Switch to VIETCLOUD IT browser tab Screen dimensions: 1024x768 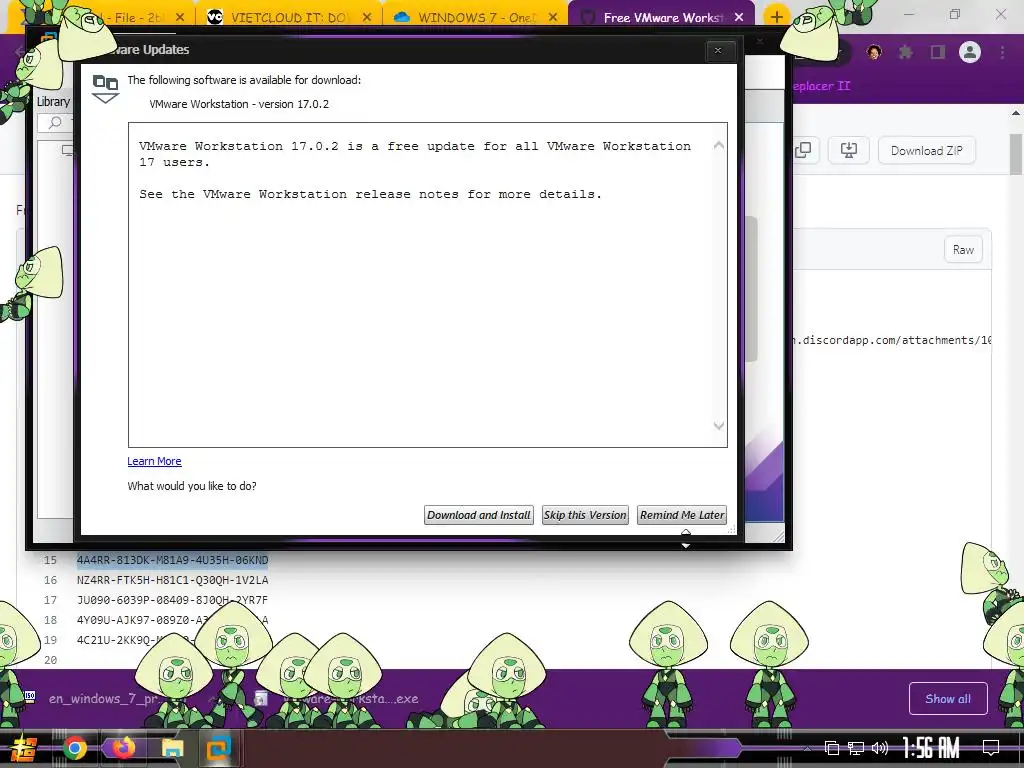[287, 18]
